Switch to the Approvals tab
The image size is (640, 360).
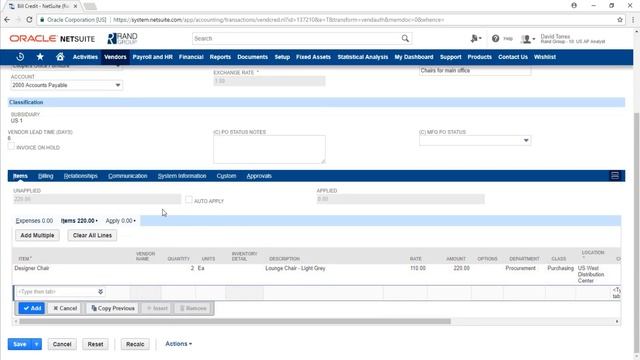259,176
